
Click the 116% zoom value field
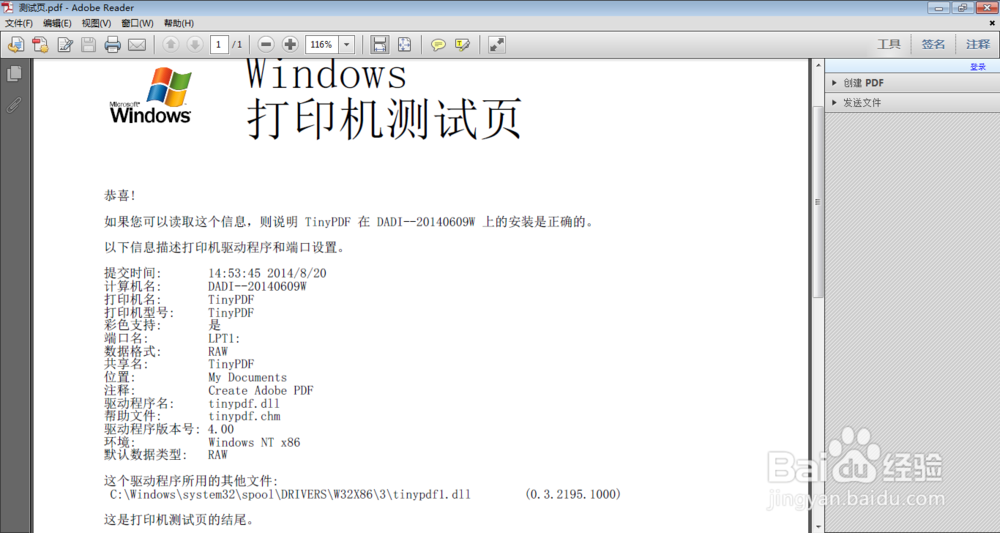322,45
